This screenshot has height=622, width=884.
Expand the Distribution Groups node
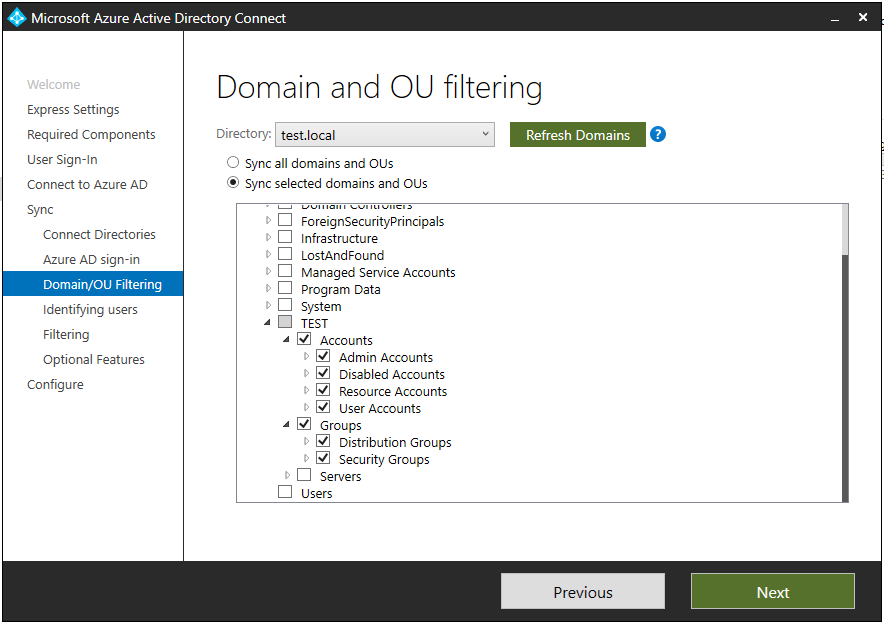click(306, 442)
